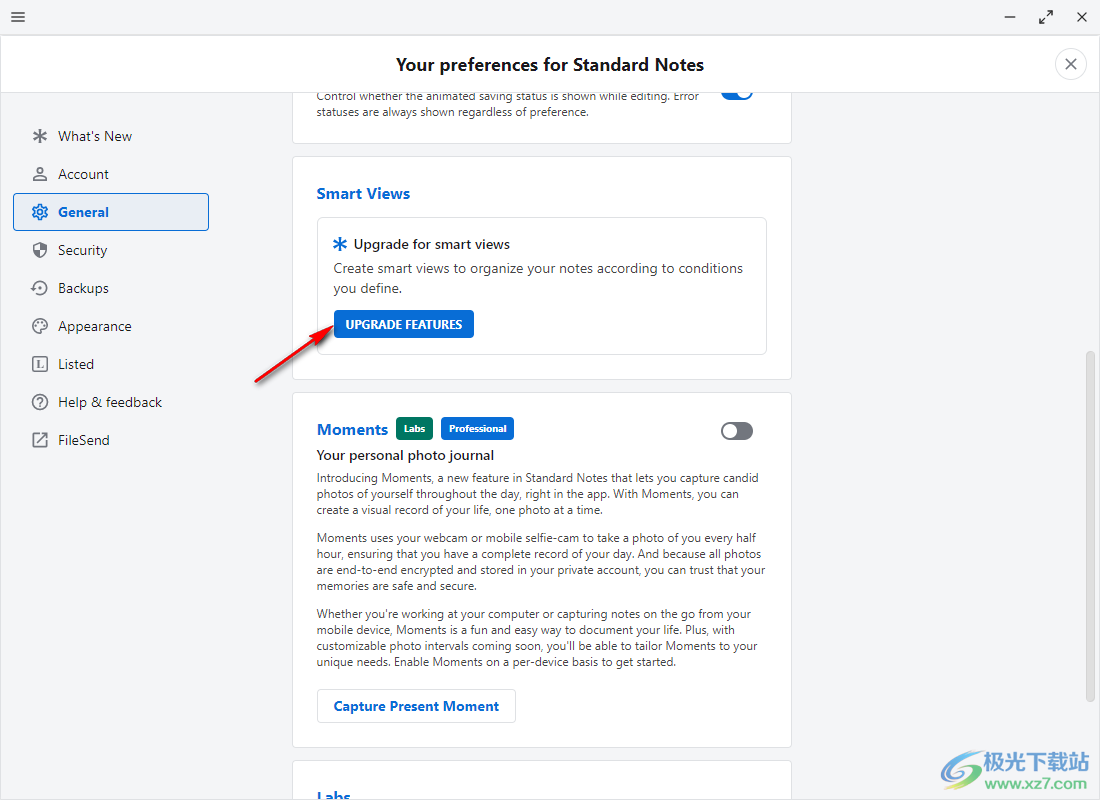
Task: Select the General preferences tab
Action: pyautogui.click(x=111, y=212)
